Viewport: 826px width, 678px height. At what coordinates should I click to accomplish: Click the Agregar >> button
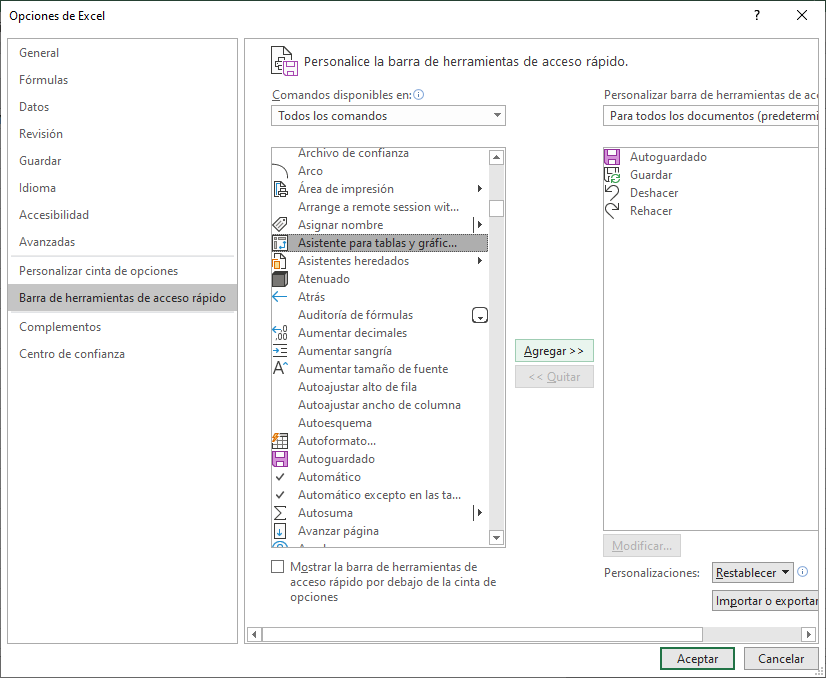point(554,351)
